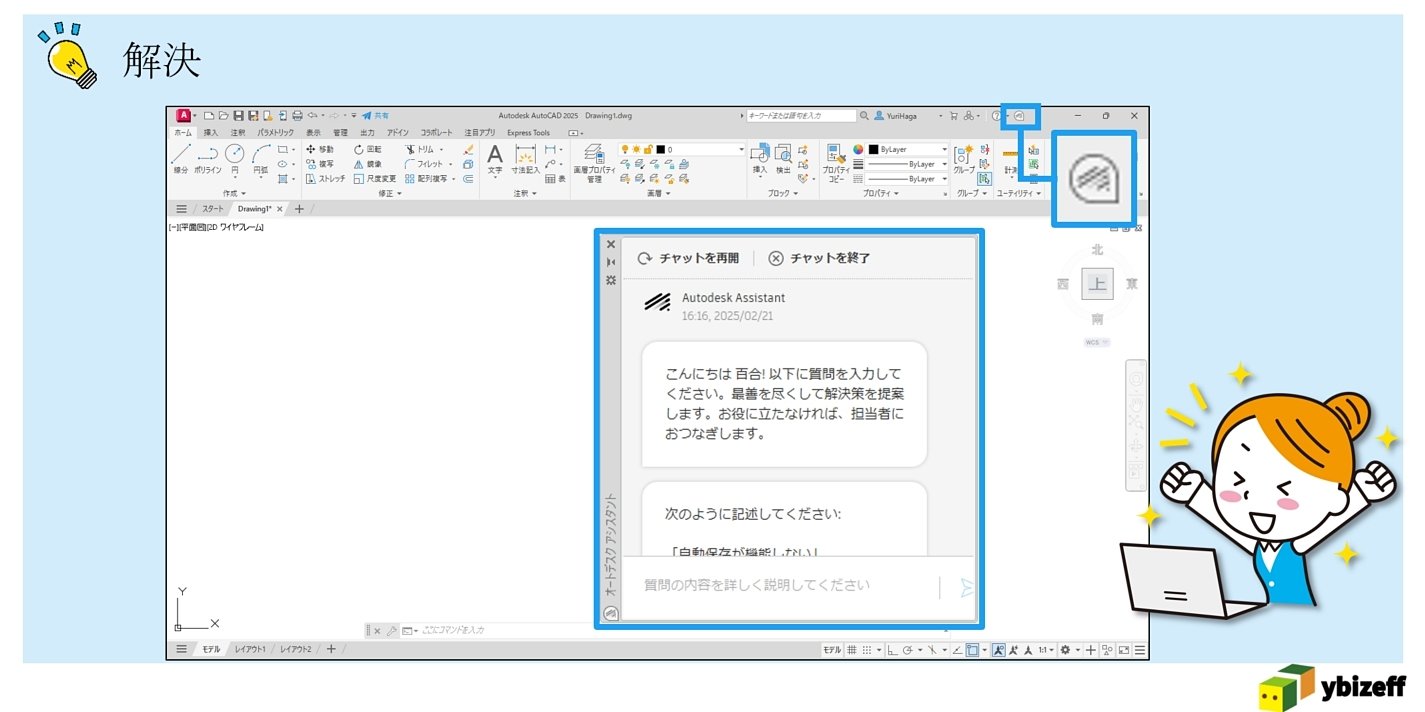
Task: Open the Autodesk Assistant icon in title bar
Action: 1019,116
